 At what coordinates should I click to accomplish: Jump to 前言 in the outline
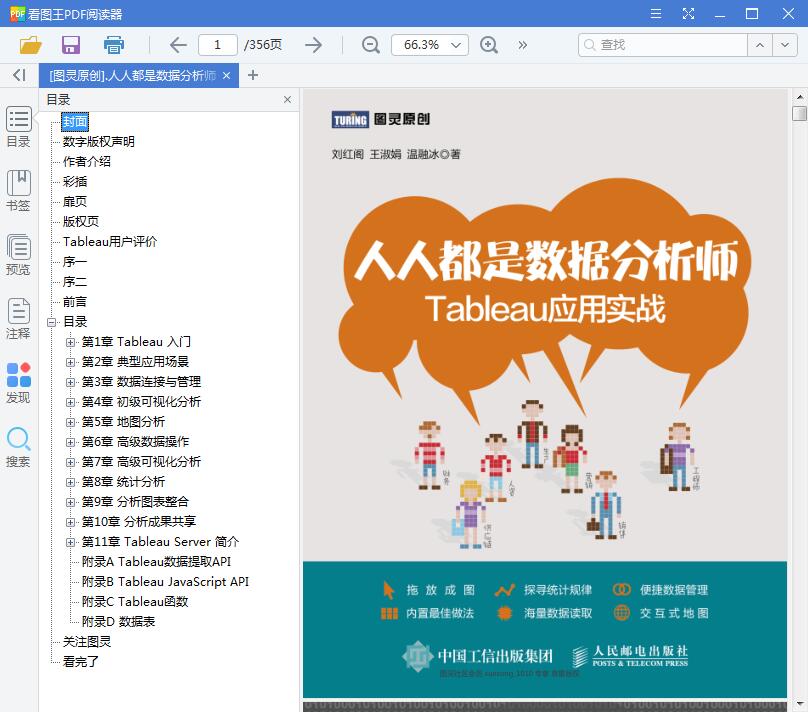75,302
